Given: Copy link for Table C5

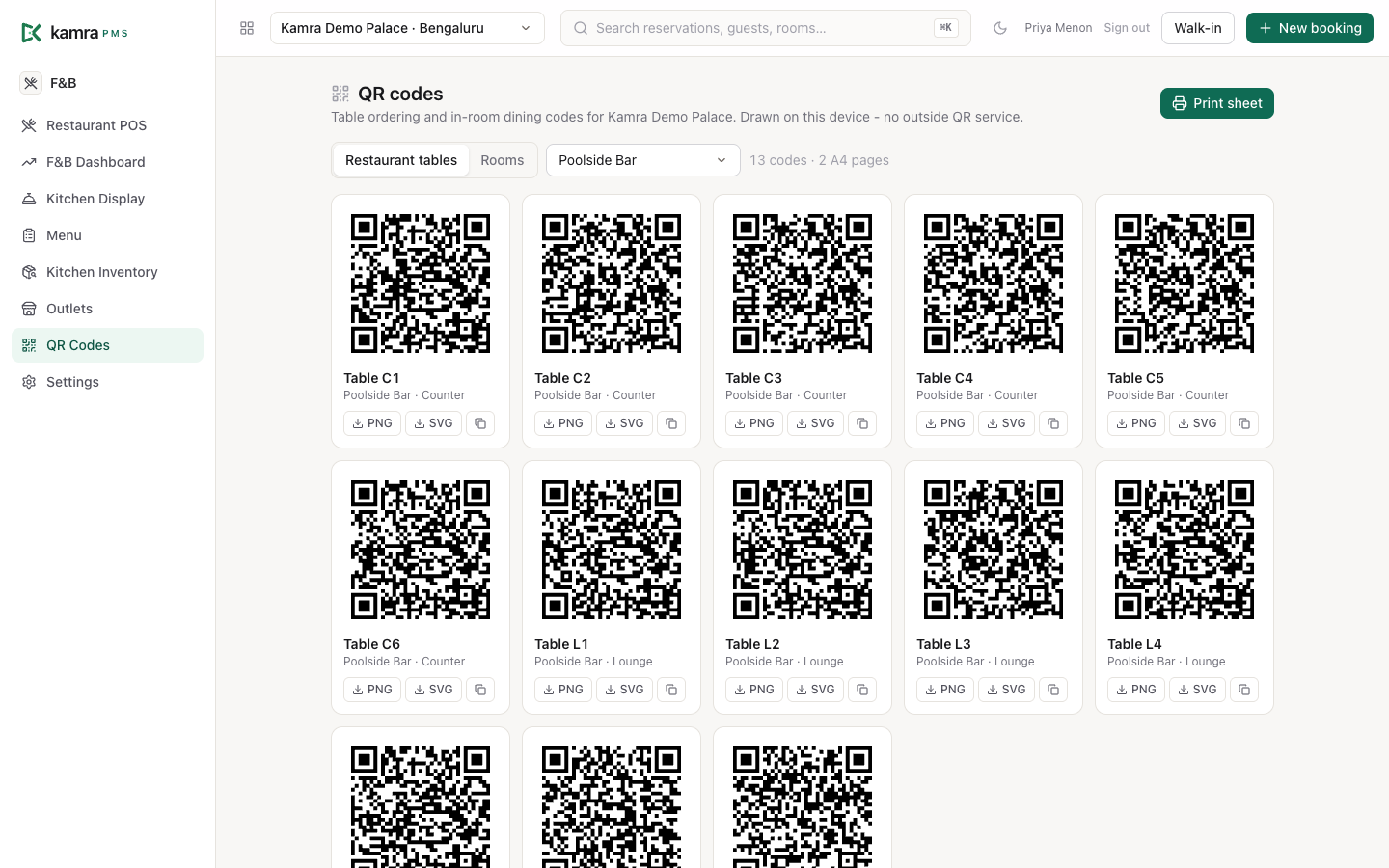Looking at the screenshot, I should pyautogui.click(x=1244, y=423).
